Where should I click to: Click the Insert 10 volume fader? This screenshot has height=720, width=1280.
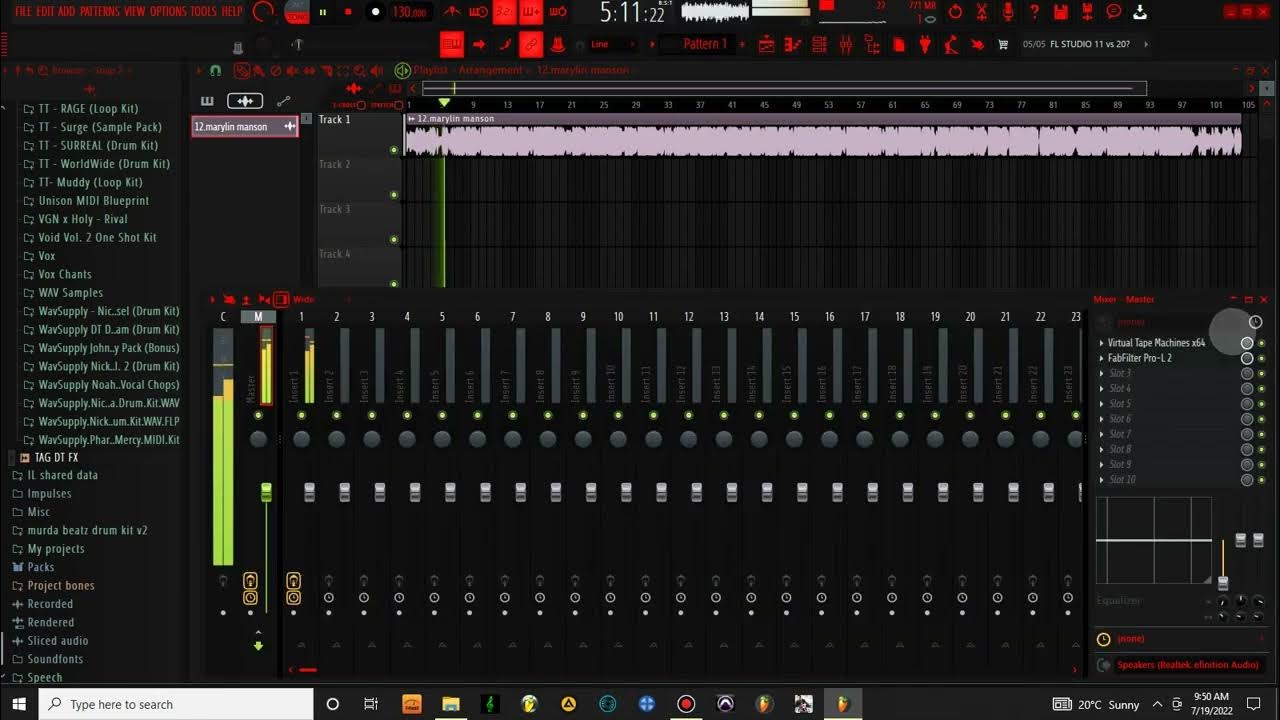[x=626, y=491]
